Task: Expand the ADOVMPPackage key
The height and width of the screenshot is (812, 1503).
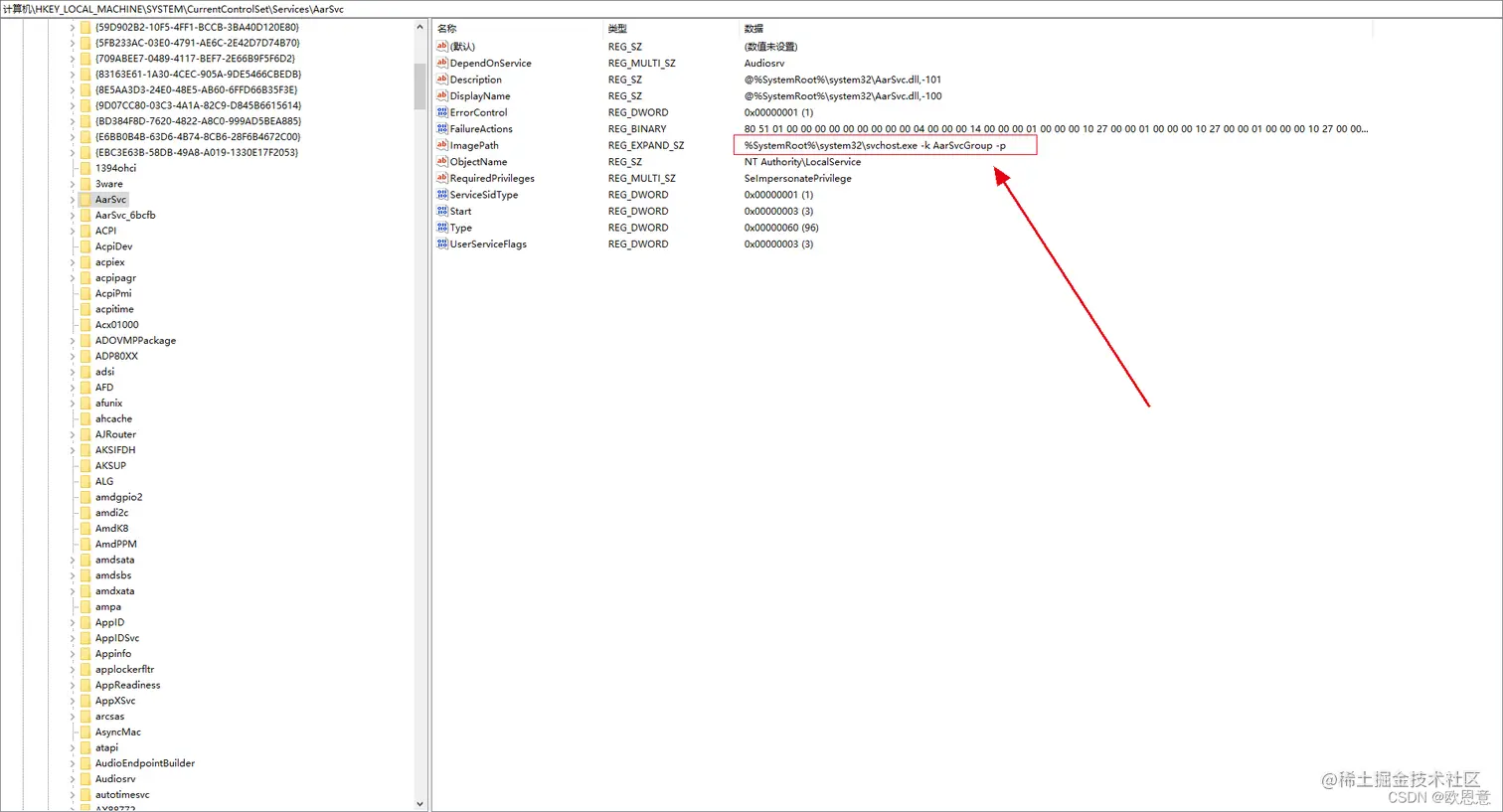Action: point(73,340)
